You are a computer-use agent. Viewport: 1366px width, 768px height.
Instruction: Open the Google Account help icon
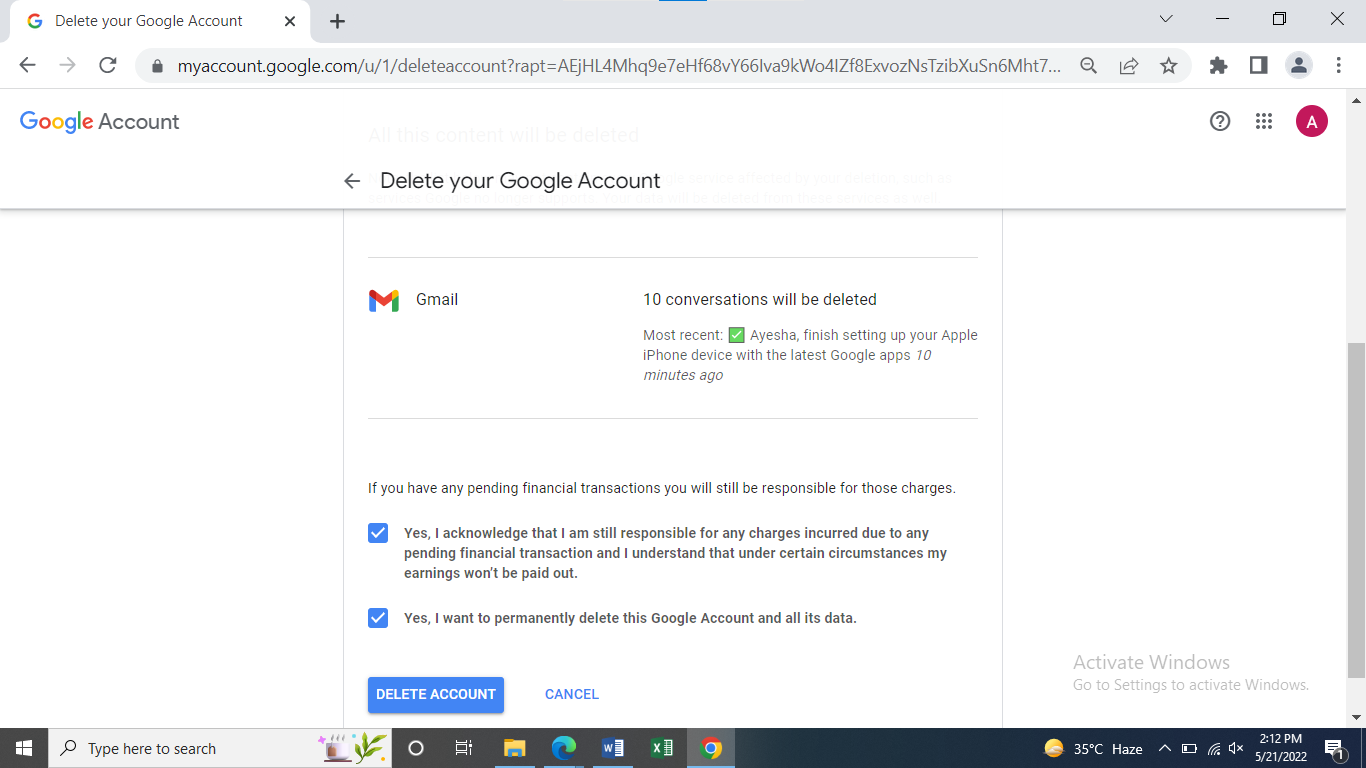pyautogui.click(x=1220, y=121)
